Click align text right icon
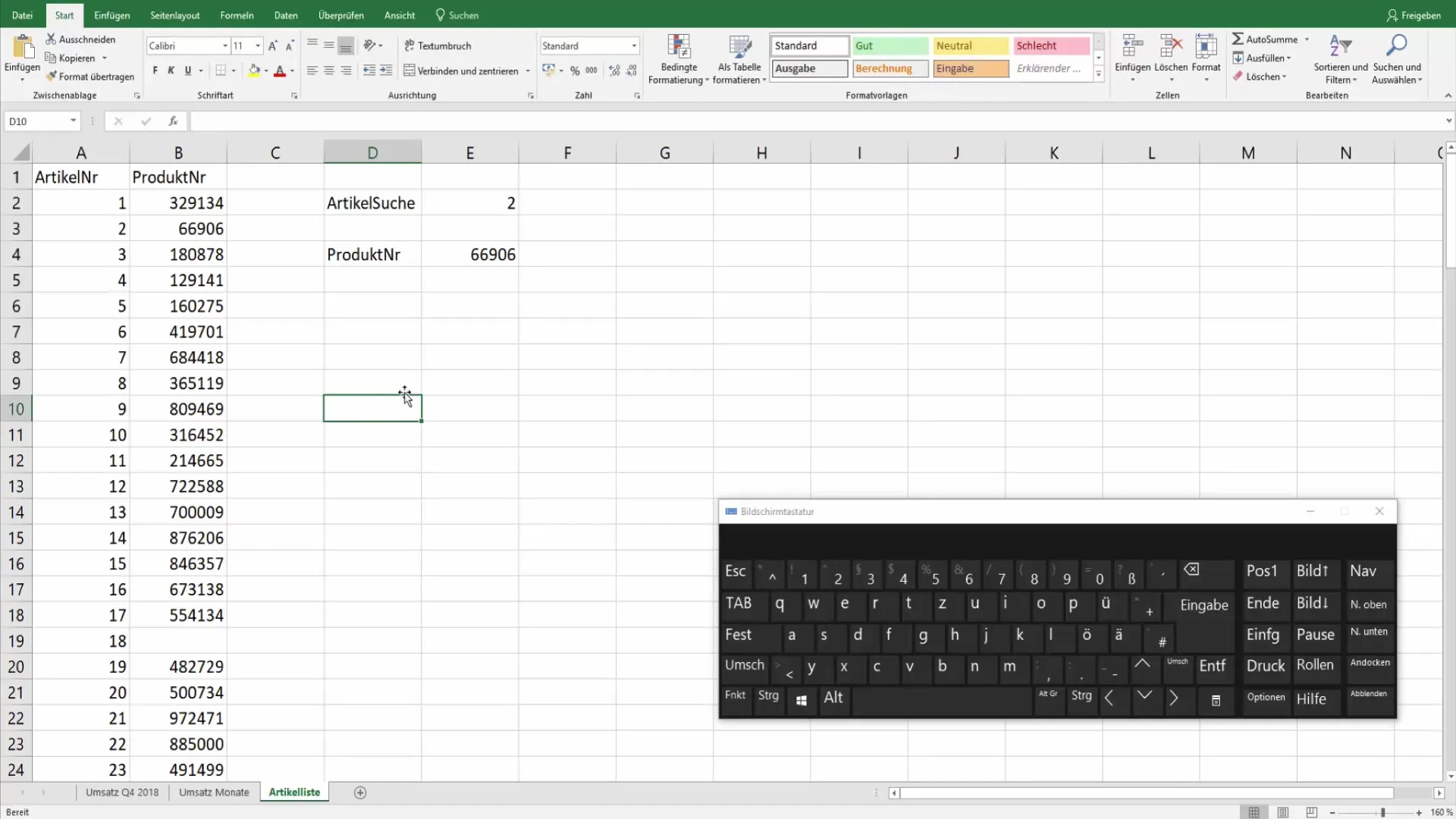This screenshot has width=1456, height=819. [346, 71]
